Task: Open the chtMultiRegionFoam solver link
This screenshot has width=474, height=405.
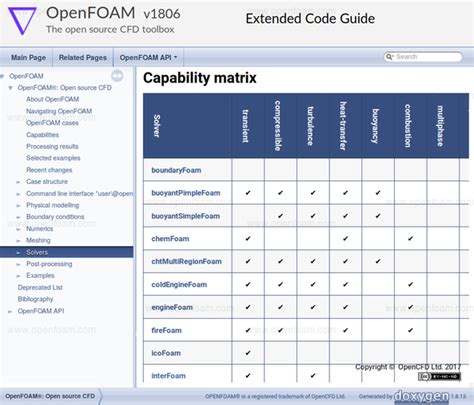Action: (186, 261)
